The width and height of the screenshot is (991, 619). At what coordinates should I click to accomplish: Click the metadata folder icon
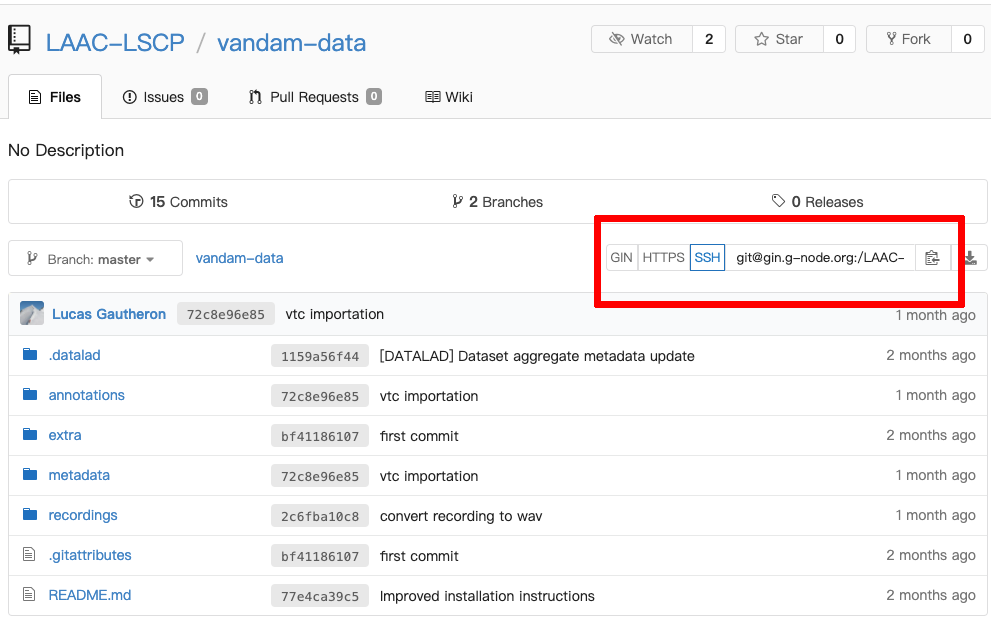[30, 474]
